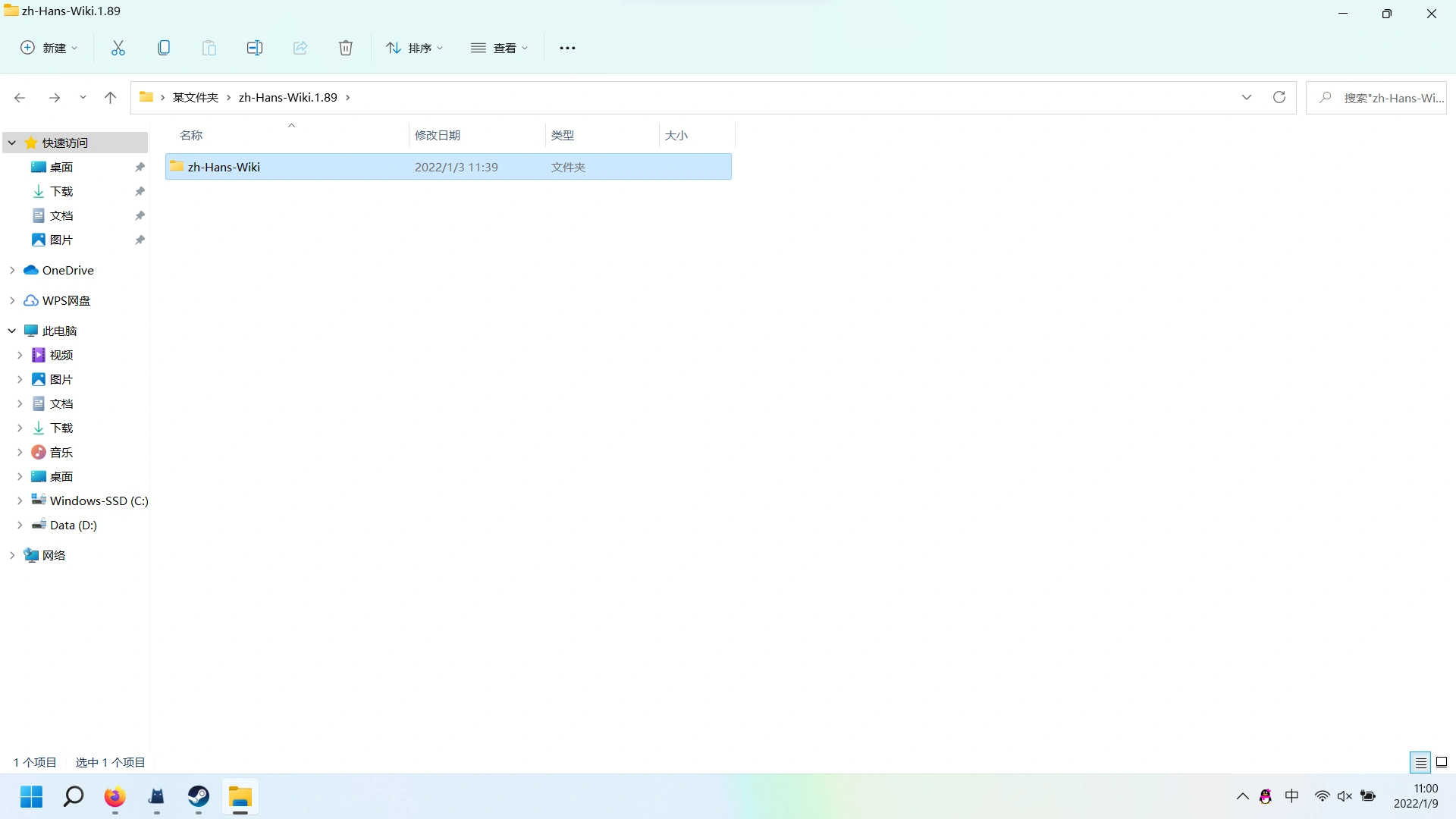Click the Cut scissors icon
Screen dimensions: 1456x819
click(118, 48)
